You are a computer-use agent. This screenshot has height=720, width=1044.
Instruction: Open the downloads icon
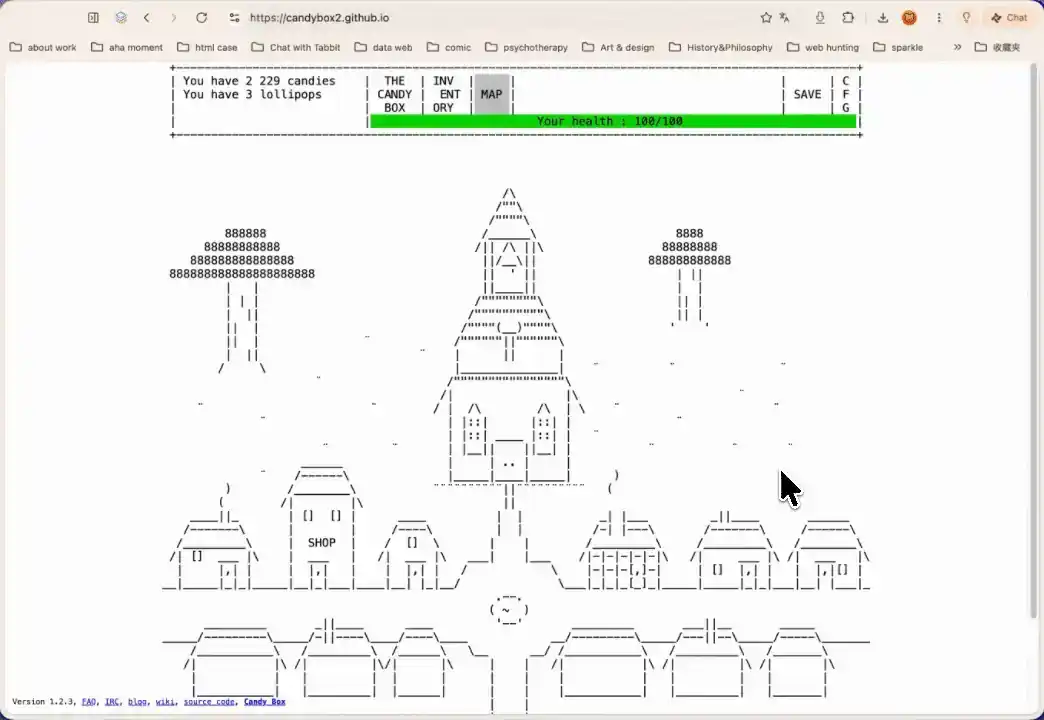click(x=882, y=18)
